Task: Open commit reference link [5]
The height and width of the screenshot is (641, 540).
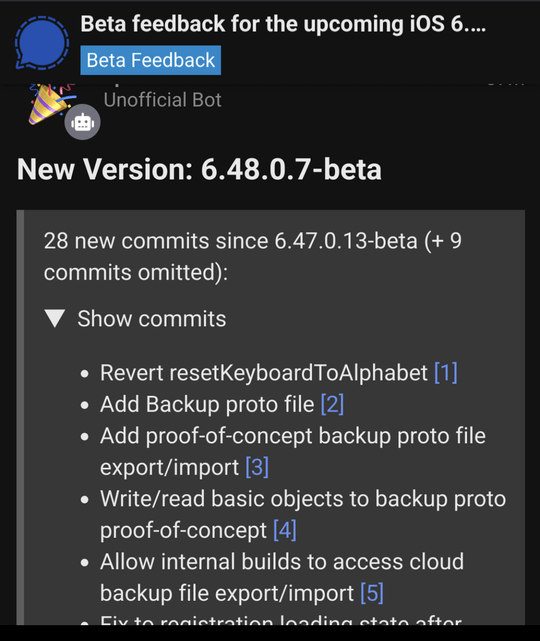Action: coord(372,593)
